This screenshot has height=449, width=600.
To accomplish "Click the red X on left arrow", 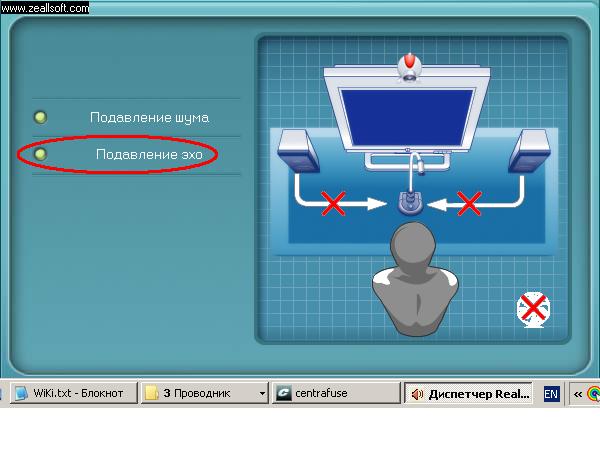I will [x=333, y=204].
